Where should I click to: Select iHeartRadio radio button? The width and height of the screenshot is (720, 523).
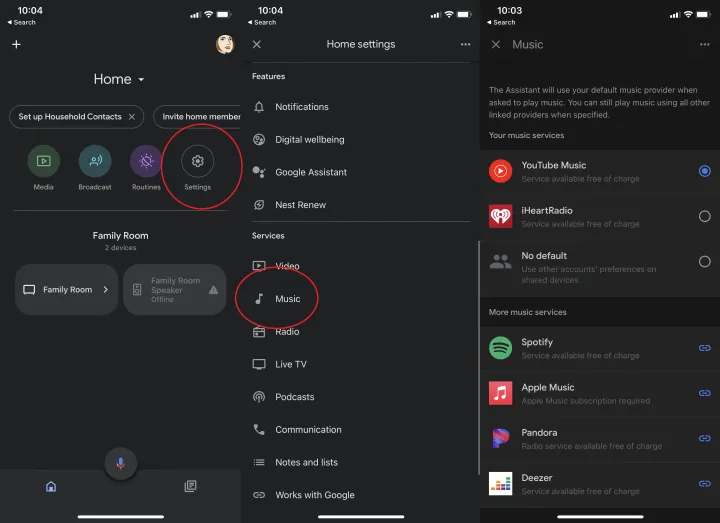pos(704,216)
